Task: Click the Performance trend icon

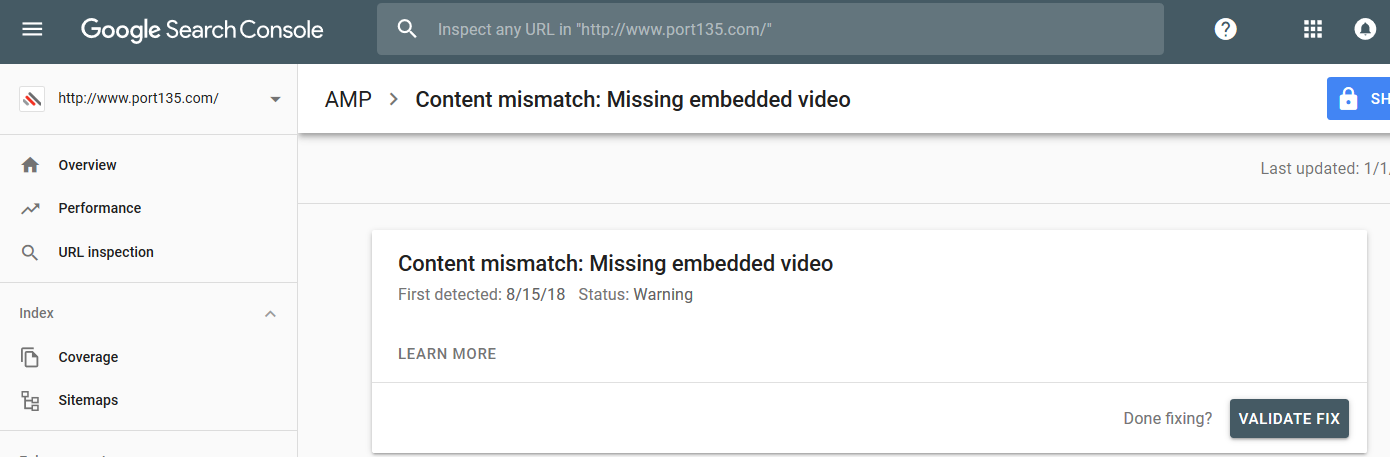Action: coord(30,208)
